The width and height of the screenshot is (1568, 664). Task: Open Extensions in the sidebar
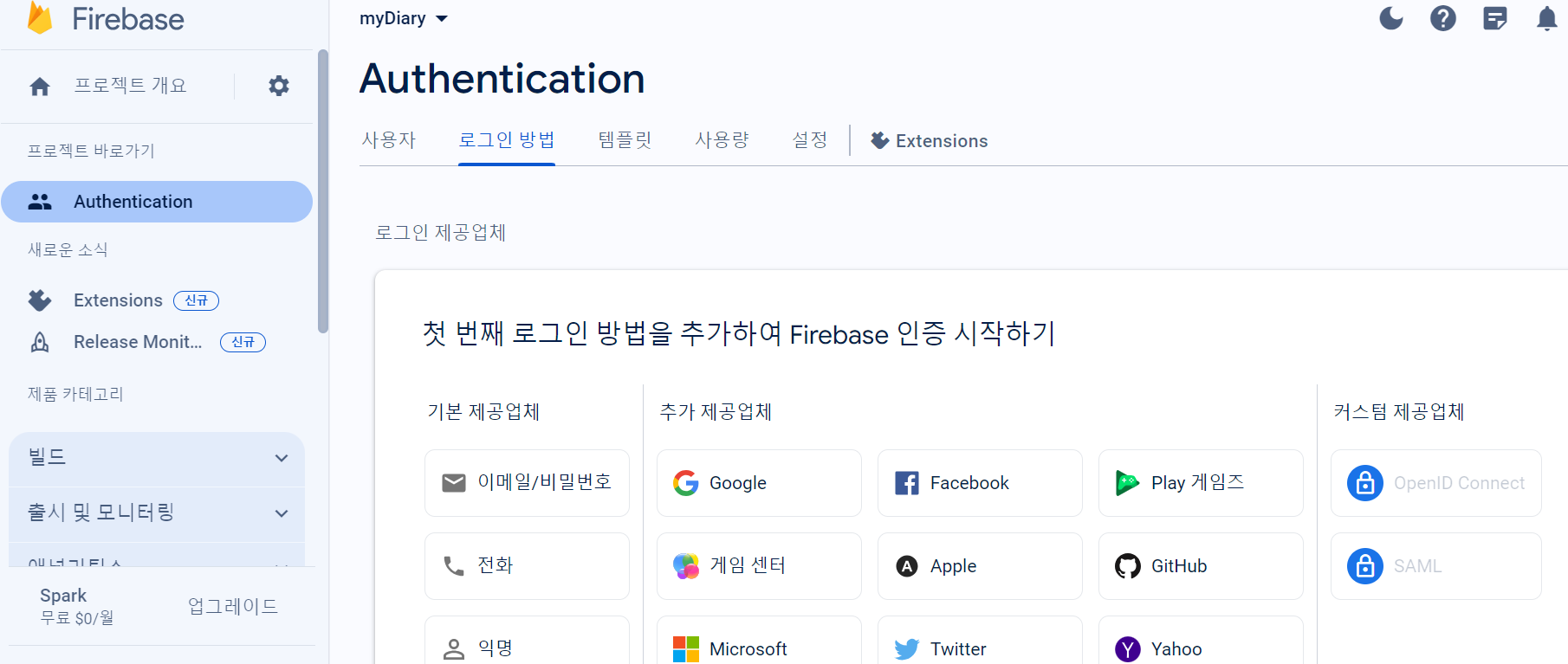click(x=157, y=300)
